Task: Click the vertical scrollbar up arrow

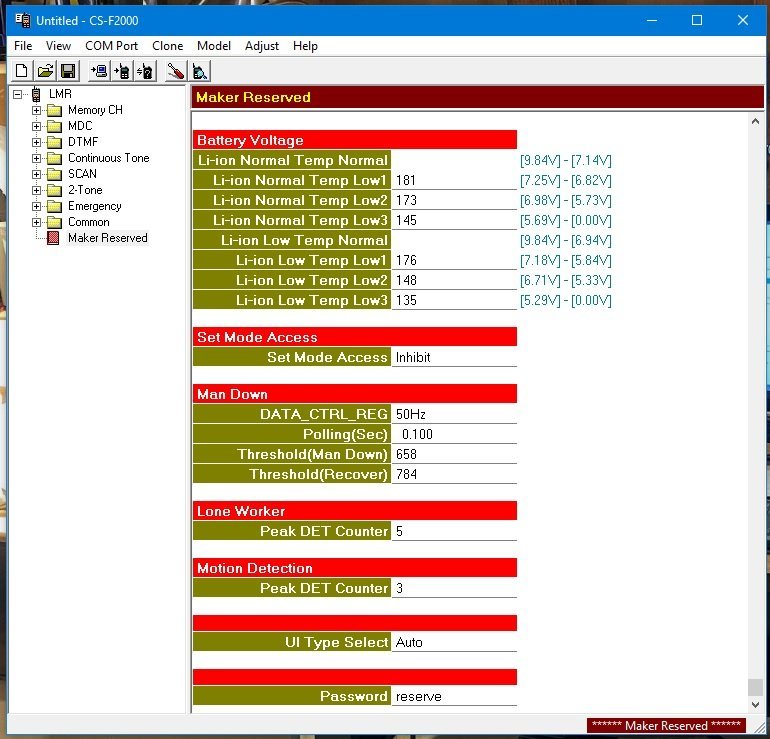Action: 755,121
